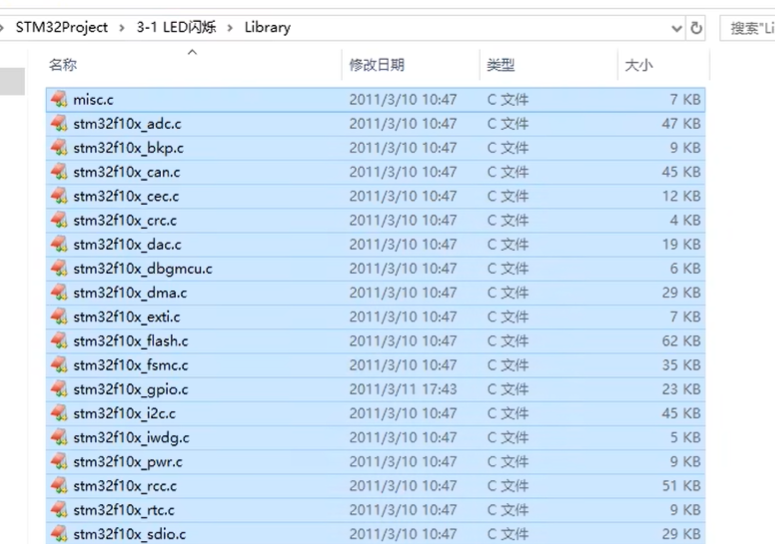Viewport: 775px width, 544px height.
Task: Click the stm32f10x_sdio.c file icon
Action: click(59, 534)
